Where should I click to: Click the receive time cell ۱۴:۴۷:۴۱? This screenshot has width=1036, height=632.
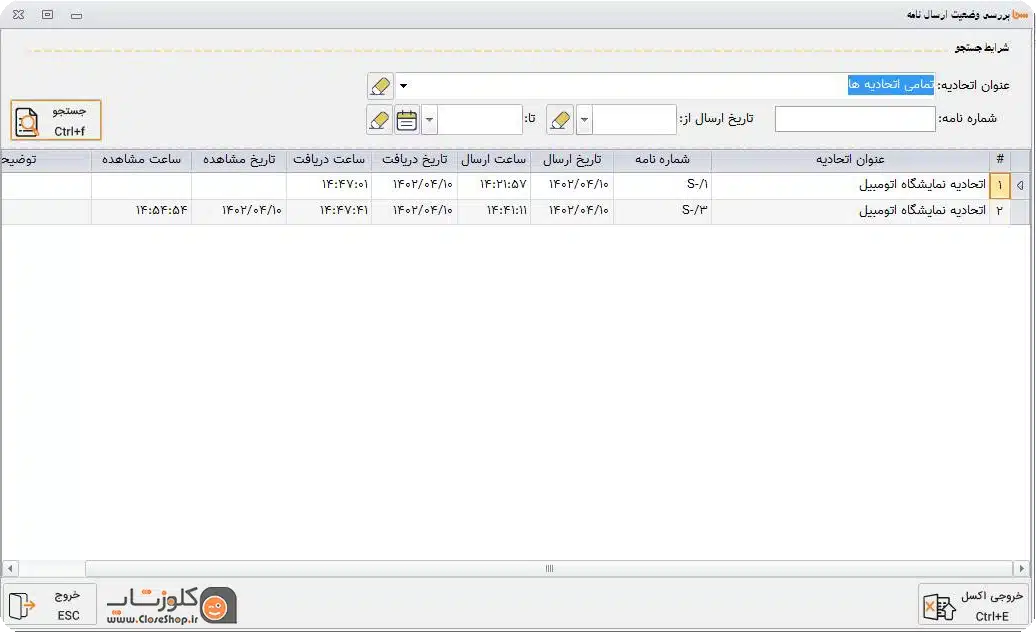(329, 211)
